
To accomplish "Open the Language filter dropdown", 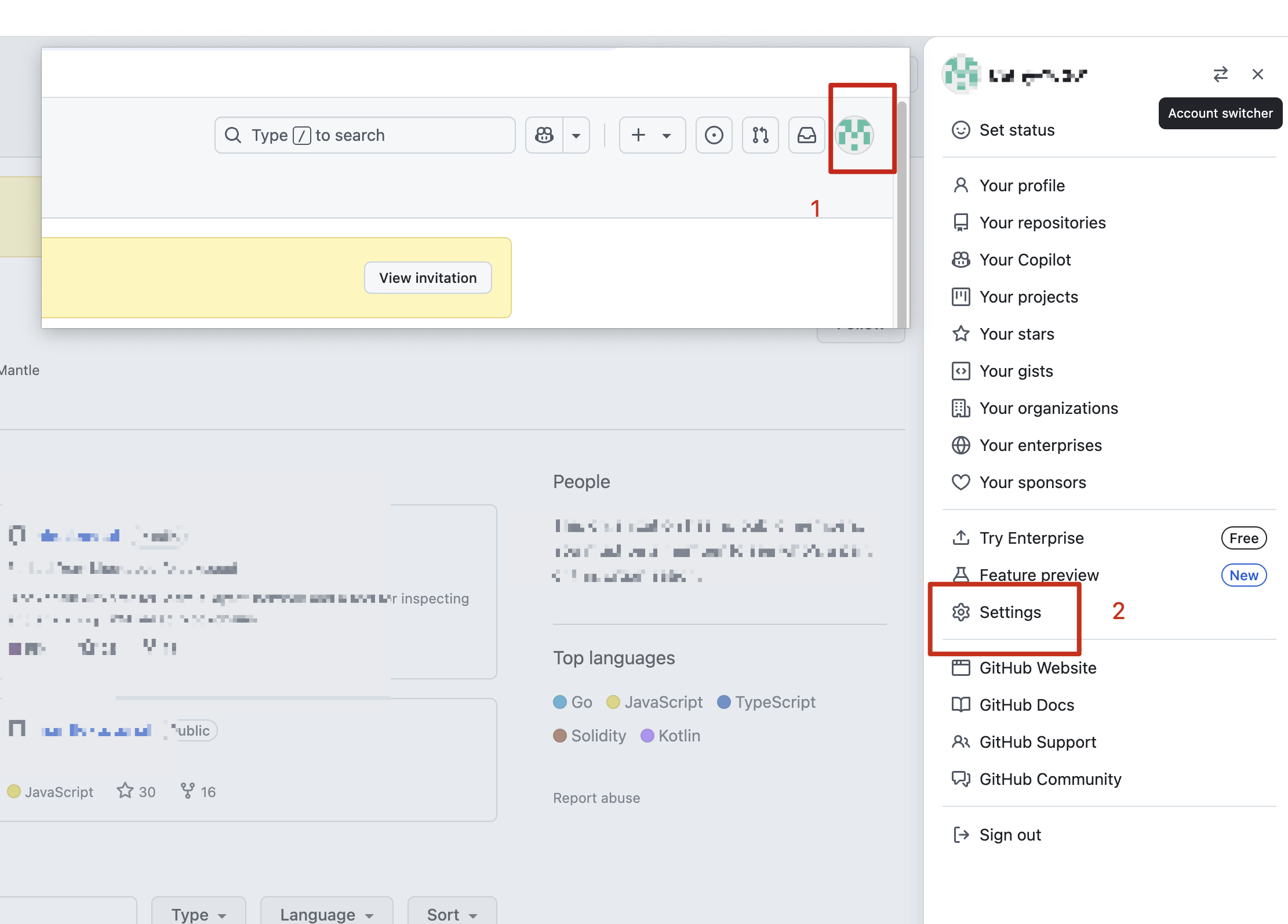I will [326, 914].
